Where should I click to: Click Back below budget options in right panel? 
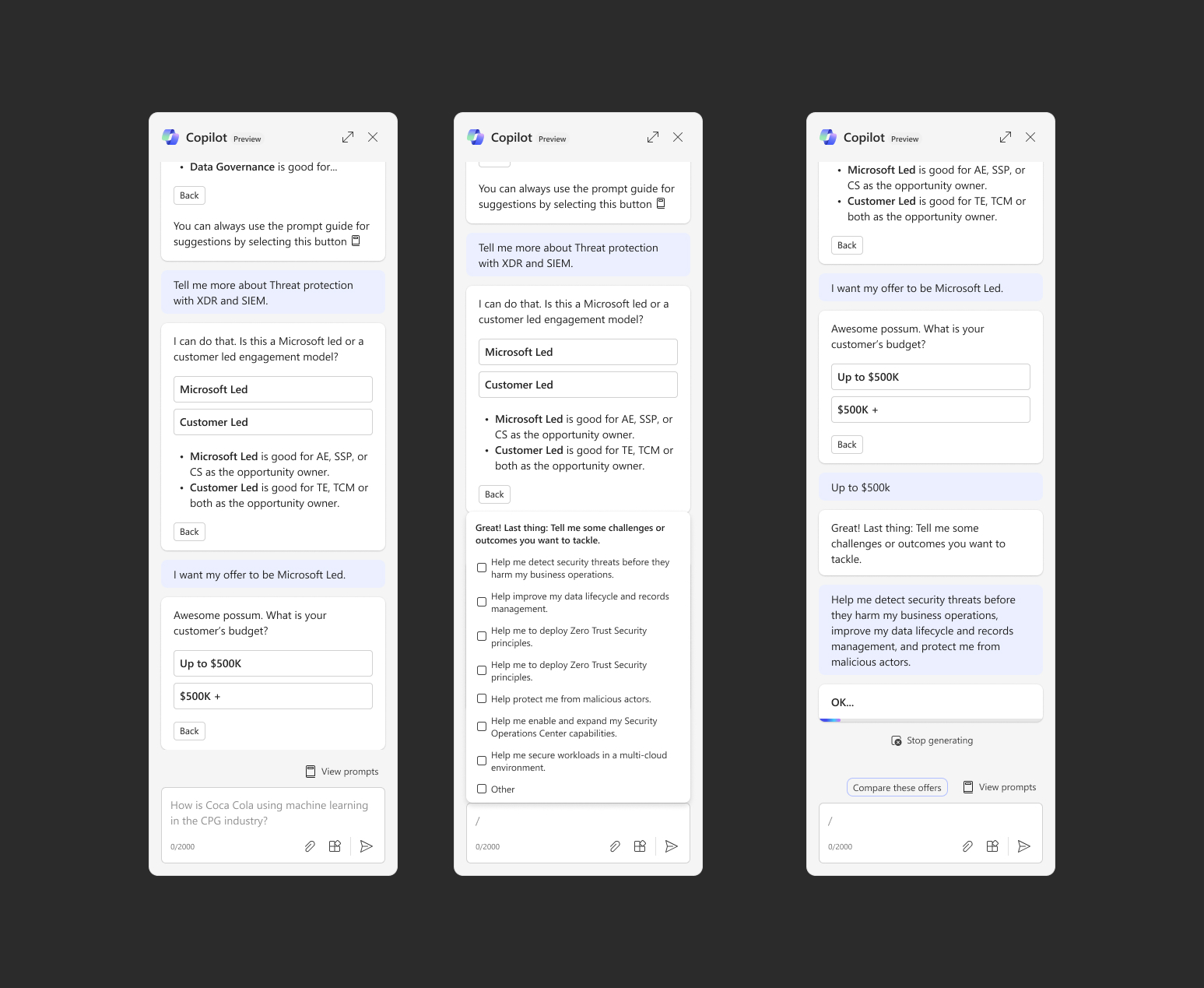click(x=847, y=445)
